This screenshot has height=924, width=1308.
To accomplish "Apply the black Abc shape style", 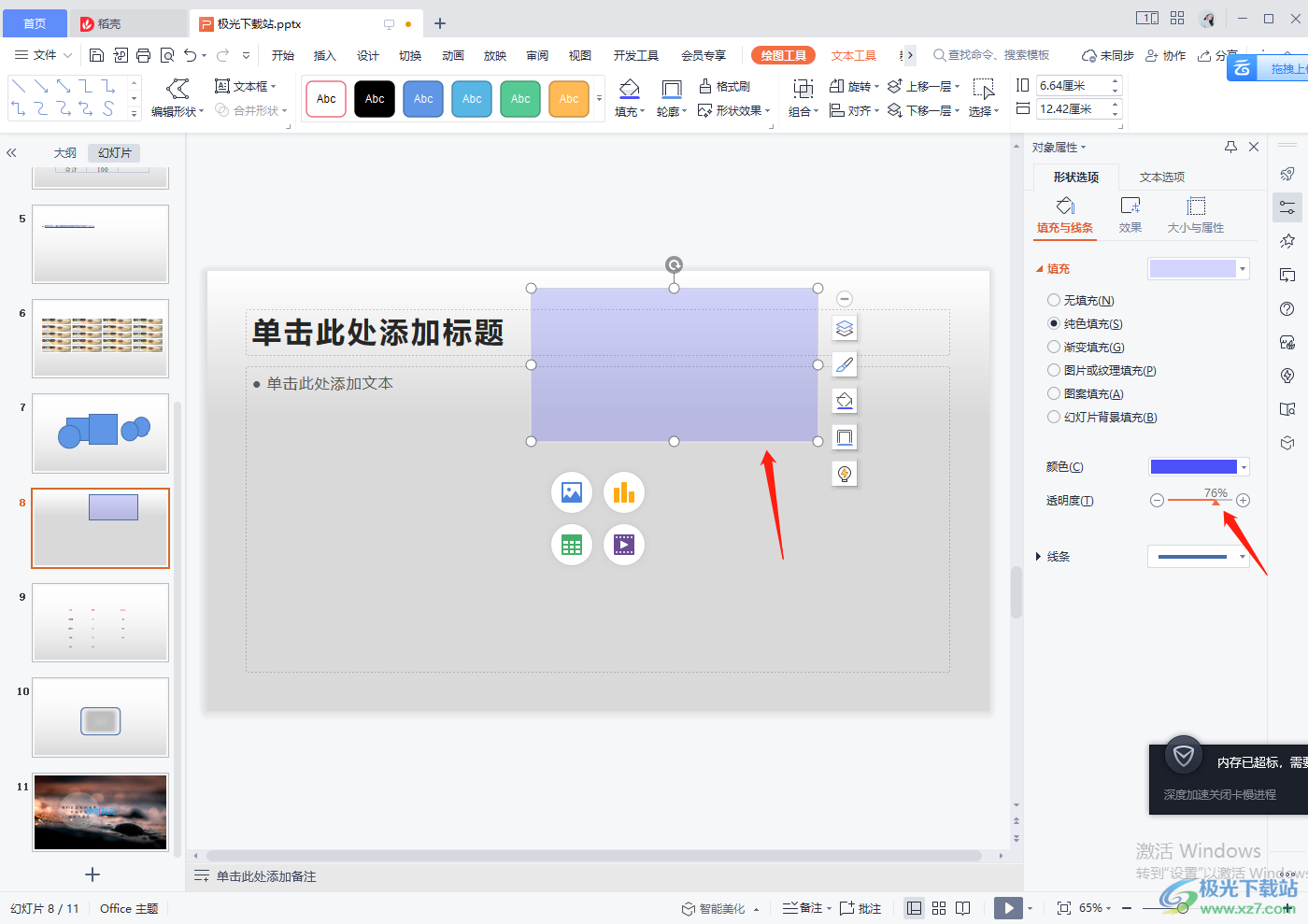I will 375,99.
